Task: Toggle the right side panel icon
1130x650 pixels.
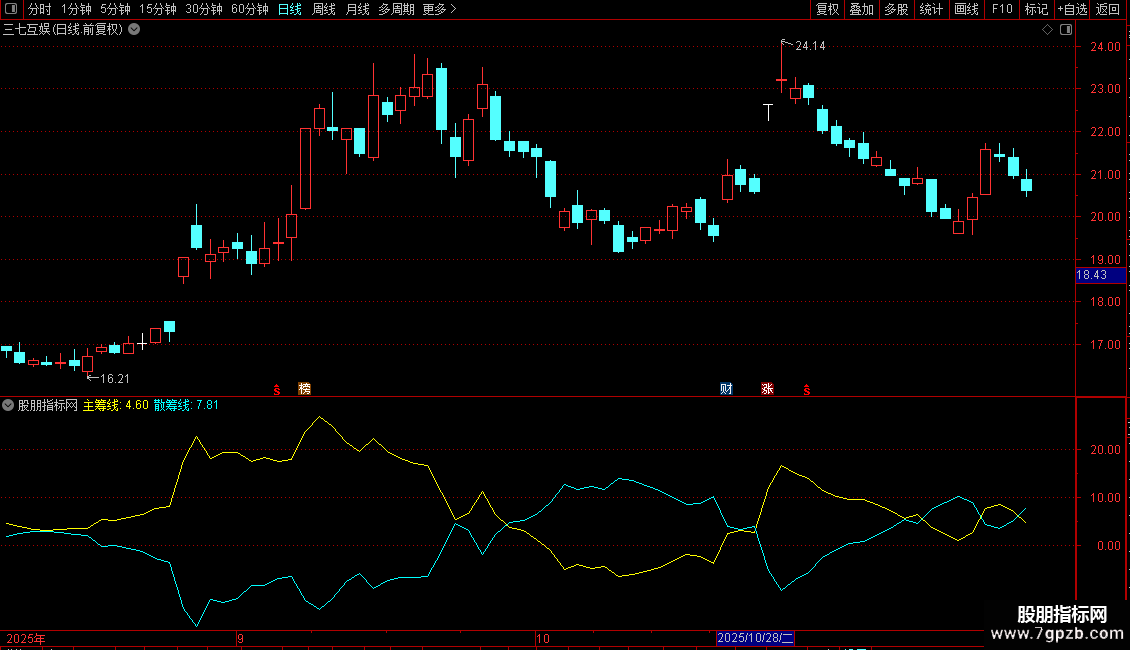Action: (x=1066, y=30)
